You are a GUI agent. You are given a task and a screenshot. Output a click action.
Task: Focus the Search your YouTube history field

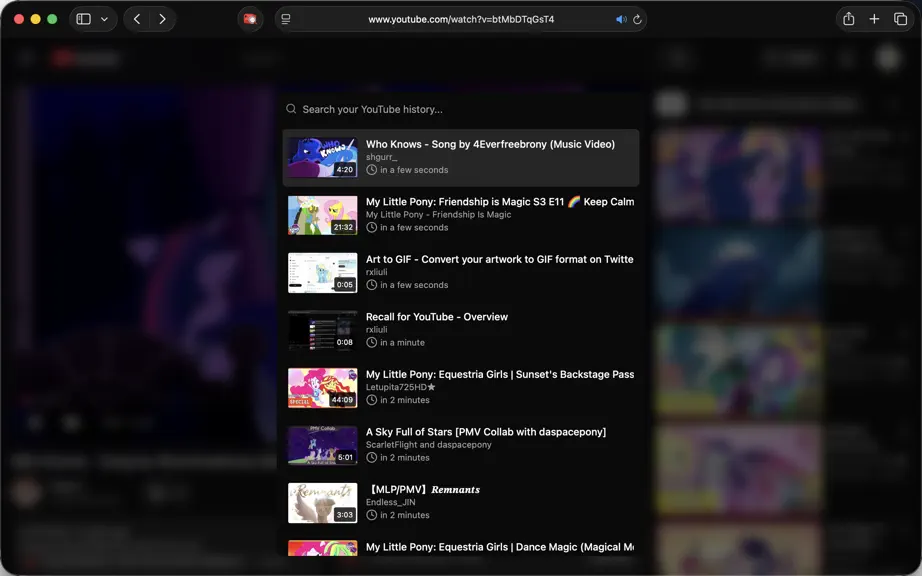coord(460,109)
